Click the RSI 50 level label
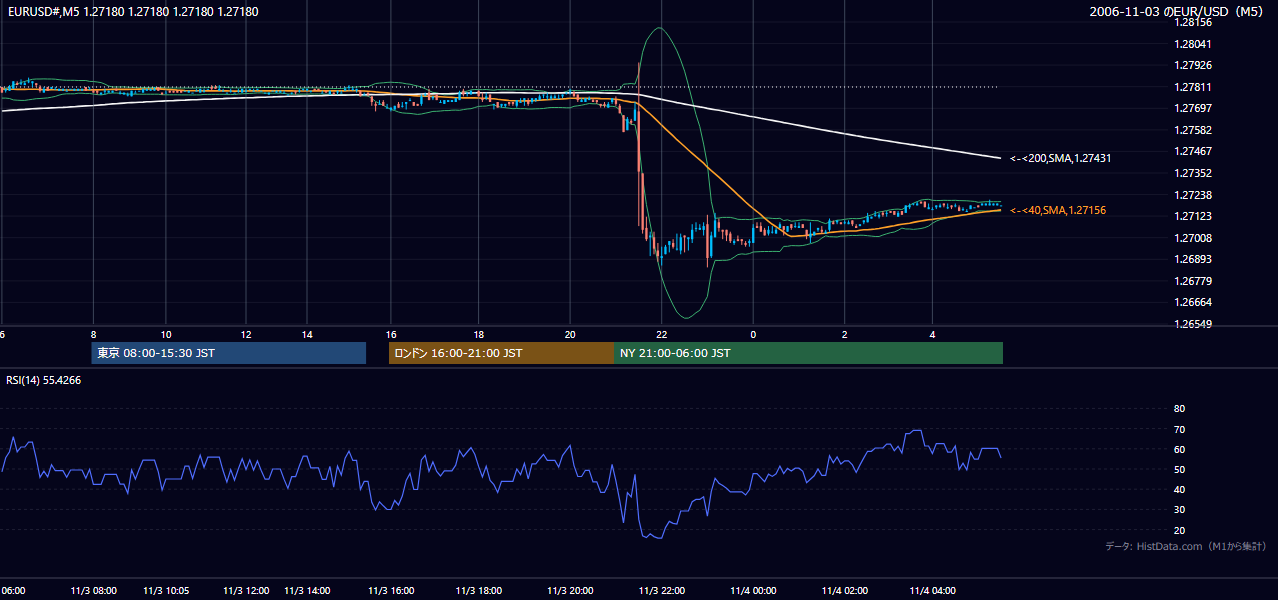The width and height of the screenshot is (1278, 600). tap(1179, 469)
